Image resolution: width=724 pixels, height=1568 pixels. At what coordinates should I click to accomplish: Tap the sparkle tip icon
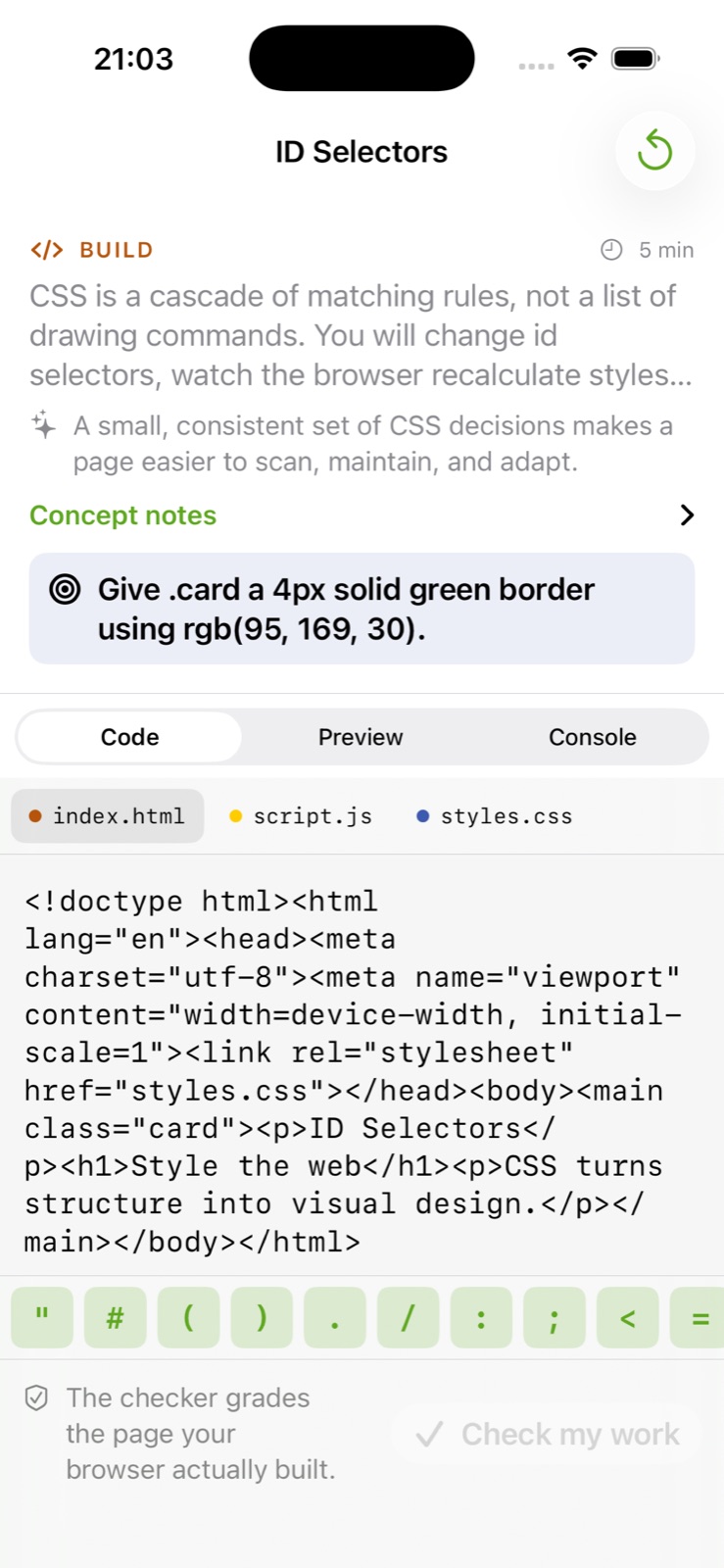click(x=43, y=425)
